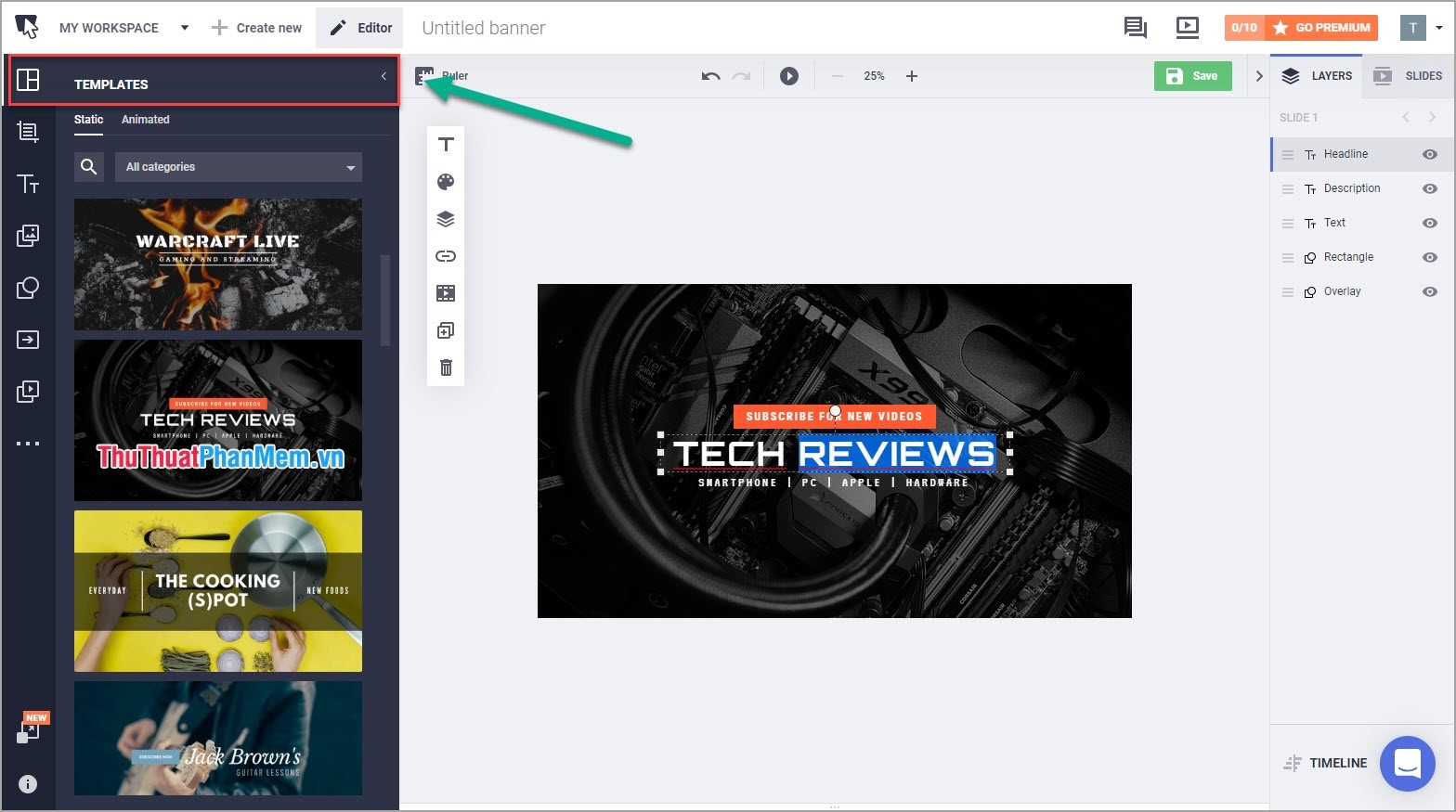Toggle the Ruler icon in toolbar
Image resolution: width=1456 pixels, height=812 pixels.
click(x=424, y=76)
